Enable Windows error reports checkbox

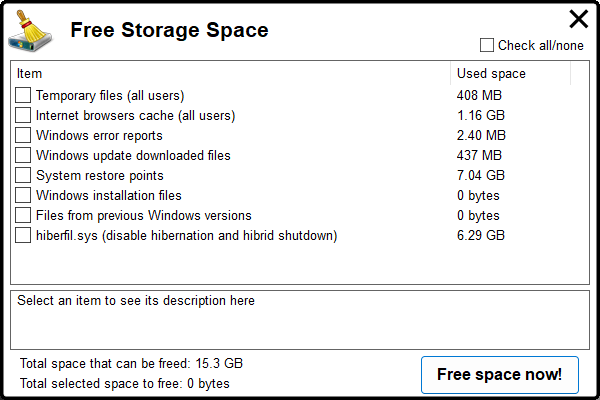pyautogui.click(x=23, y=135)
